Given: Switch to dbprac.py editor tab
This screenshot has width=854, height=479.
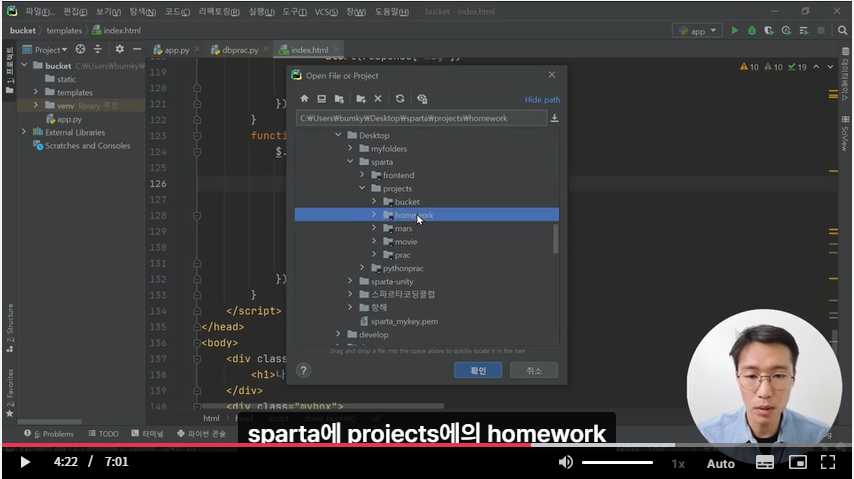Looking at the screenshot, I should coord(240,50).
